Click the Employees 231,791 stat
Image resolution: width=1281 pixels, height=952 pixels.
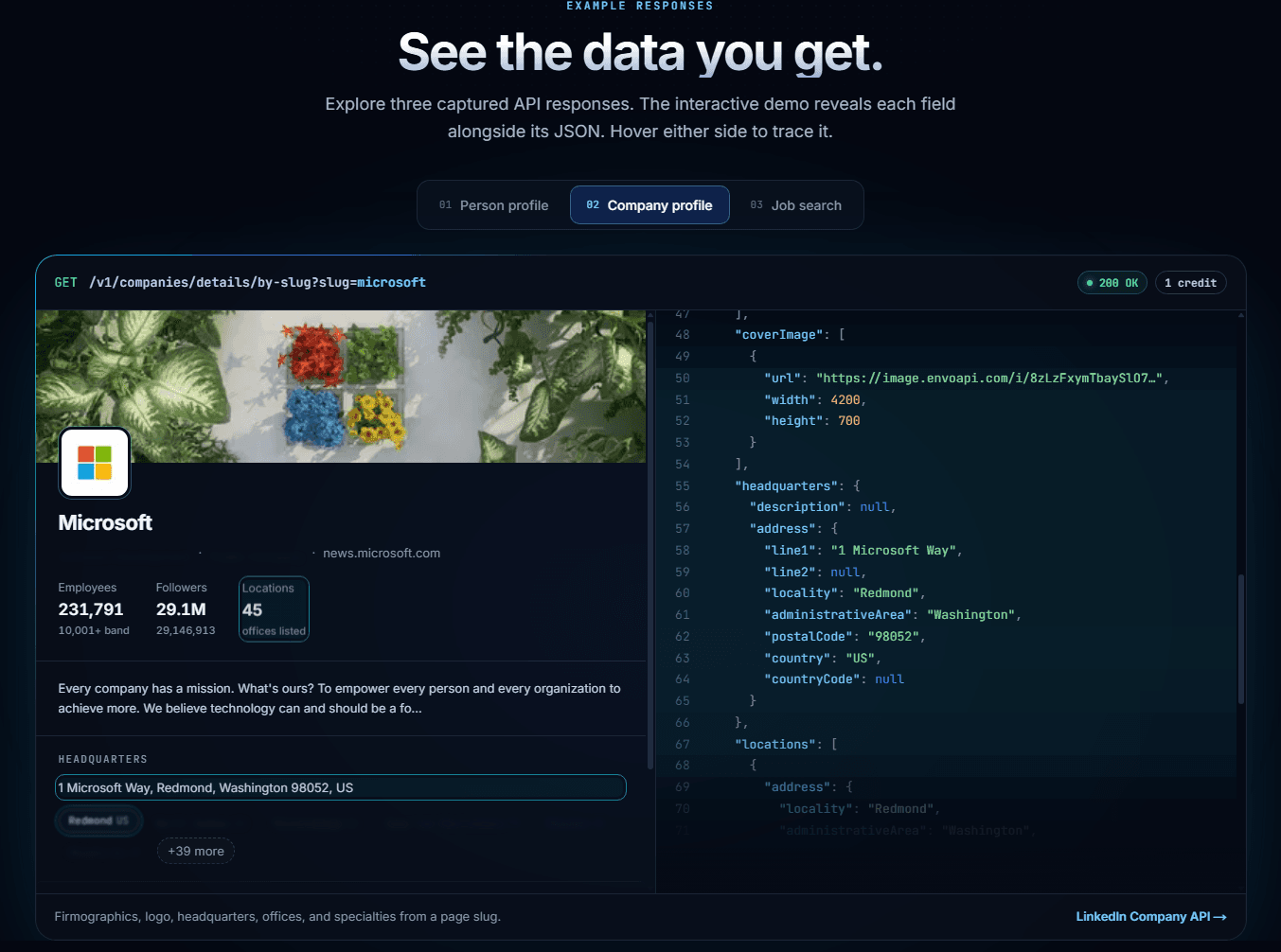coord(94,609)
